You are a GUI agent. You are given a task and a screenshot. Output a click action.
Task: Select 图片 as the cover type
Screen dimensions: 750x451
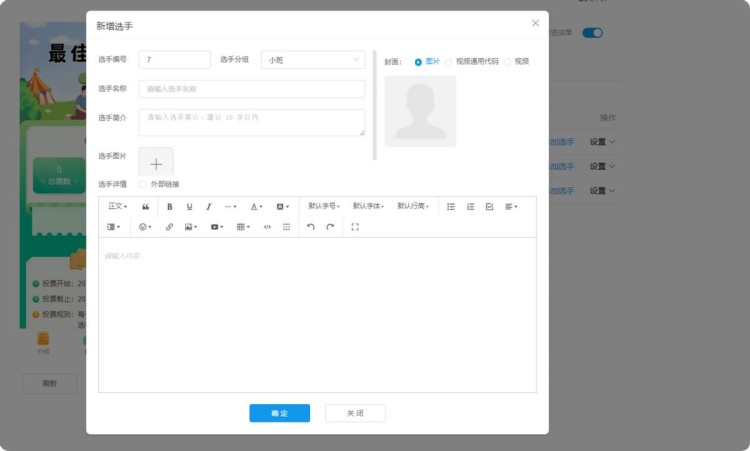pos(418,62)
